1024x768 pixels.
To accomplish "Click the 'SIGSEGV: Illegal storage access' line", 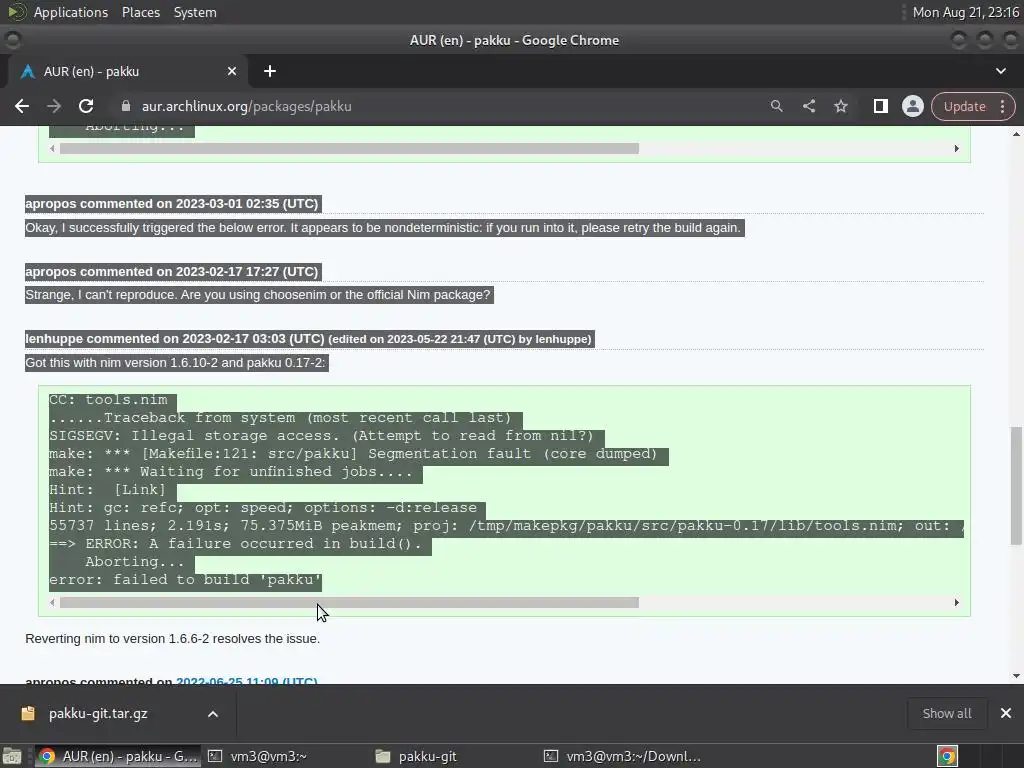I will [x=321, y=436].
